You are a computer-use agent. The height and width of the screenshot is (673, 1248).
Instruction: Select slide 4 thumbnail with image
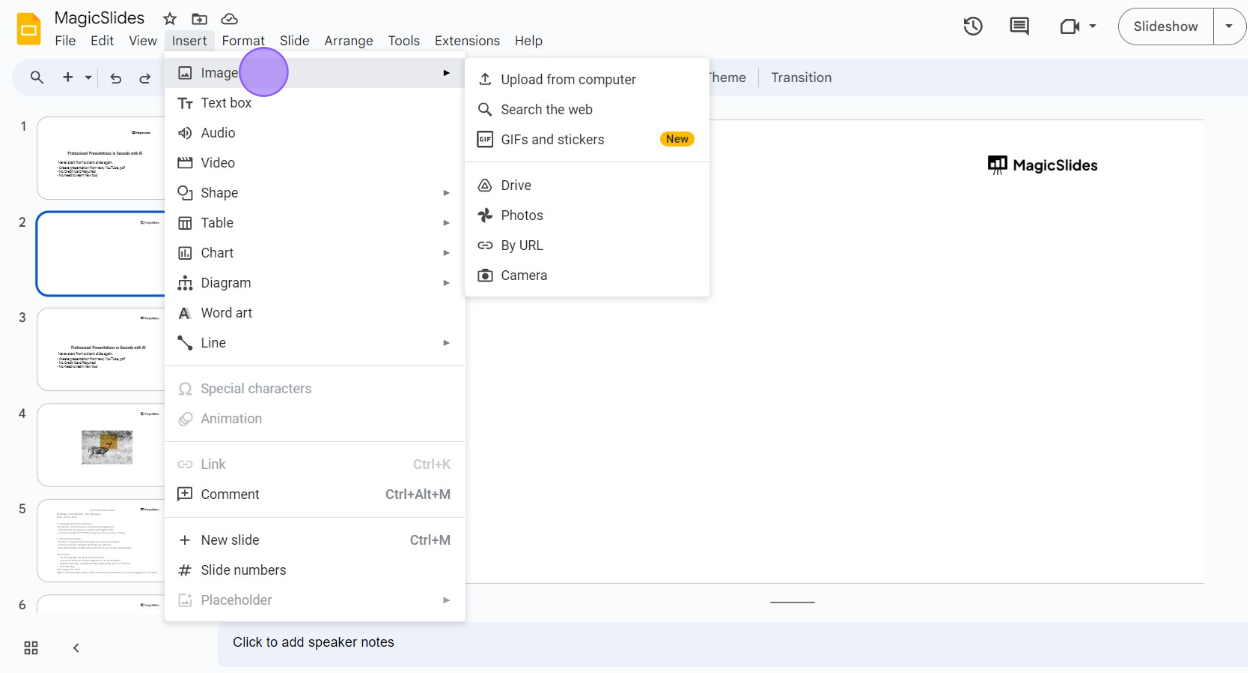(x=101, y=445)
